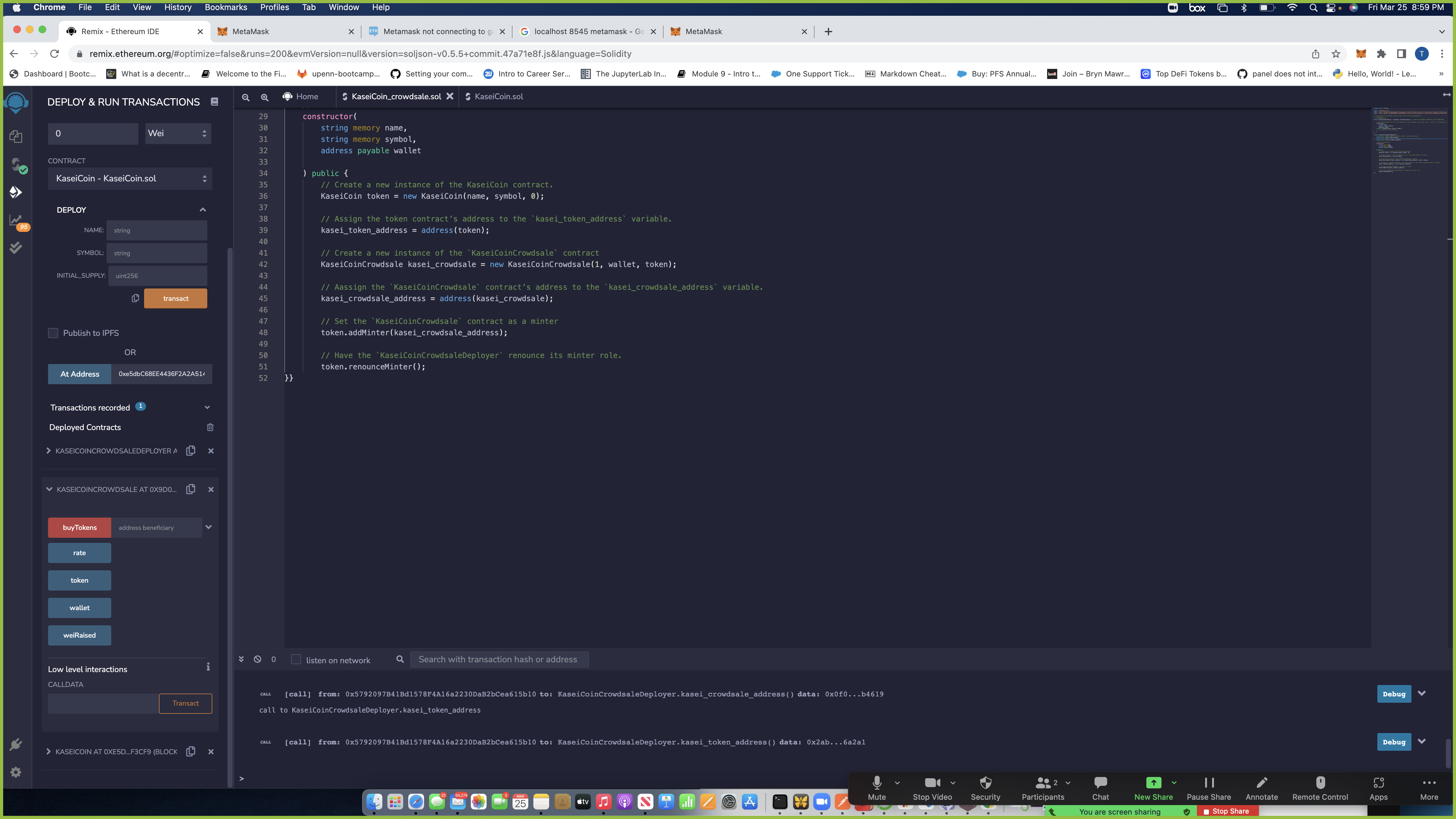
Task: Collapse the DEPLOY parameters section
Action: (x=202, y=210)
